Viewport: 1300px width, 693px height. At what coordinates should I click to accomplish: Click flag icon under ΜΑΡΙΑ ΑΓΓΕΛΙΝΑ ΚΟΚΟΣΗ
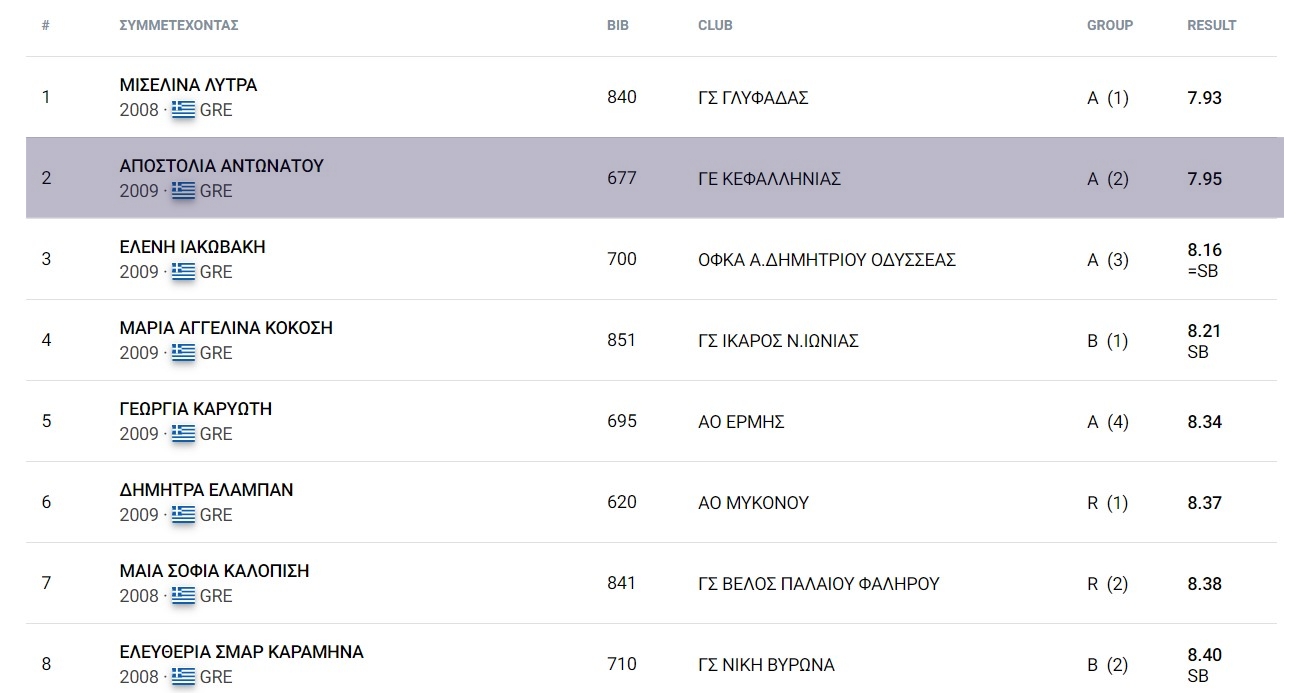tap(183, 353)
